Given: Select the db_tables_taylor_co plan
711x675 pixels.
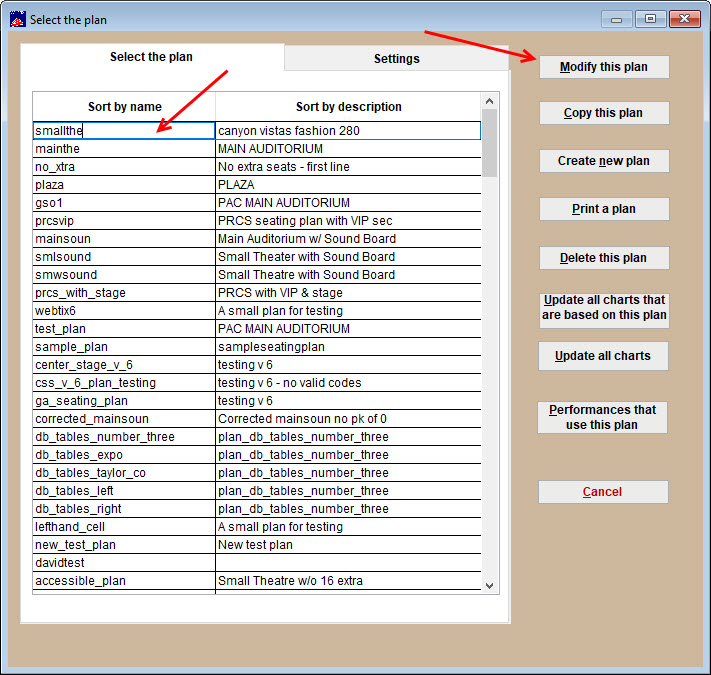Looking at the screenshot, I should (124, 473).
